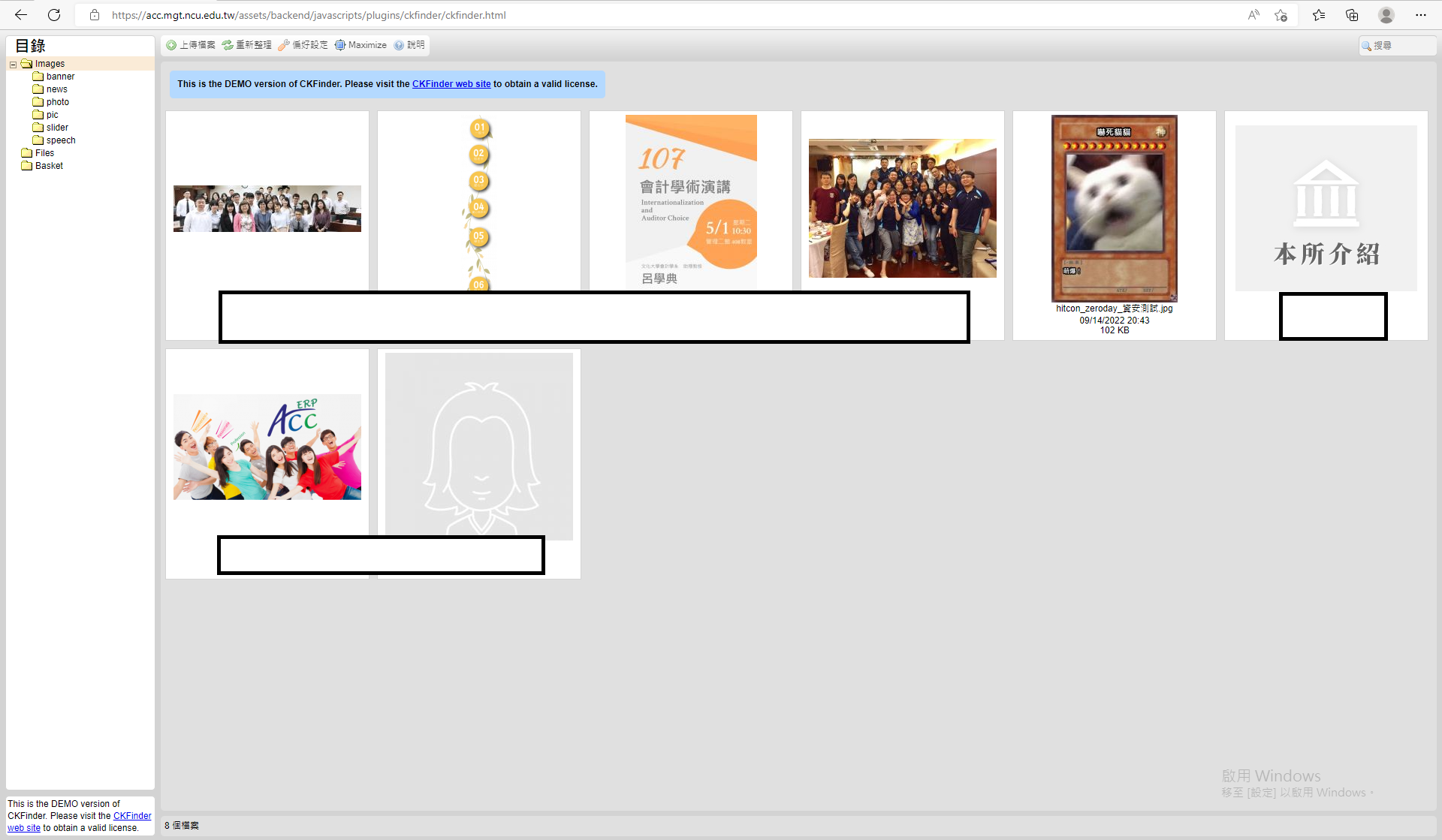This screenshot has height=840, width=1442.
Task: Click the browser profile avatar
Action: tap(1386, 15)
